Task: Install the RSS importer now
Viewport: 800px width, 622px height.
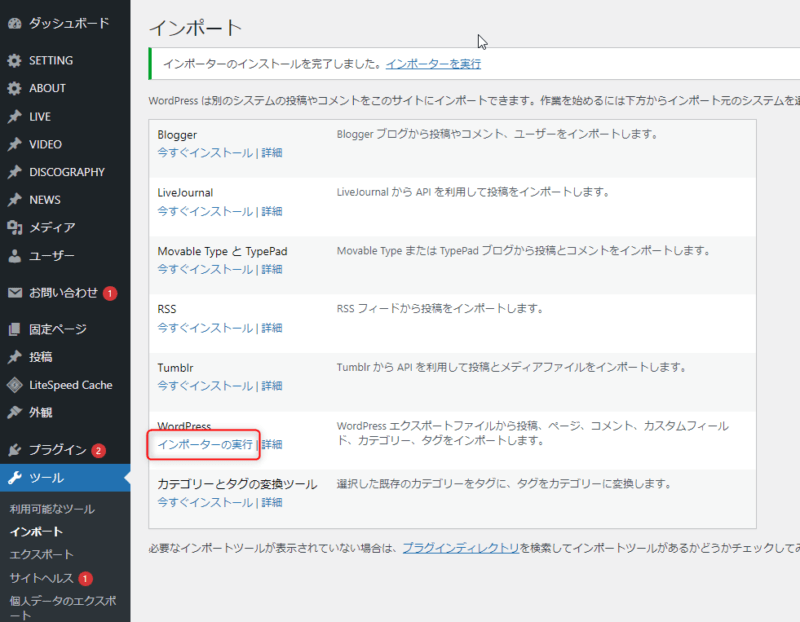Action: click(x=205, y=328)
